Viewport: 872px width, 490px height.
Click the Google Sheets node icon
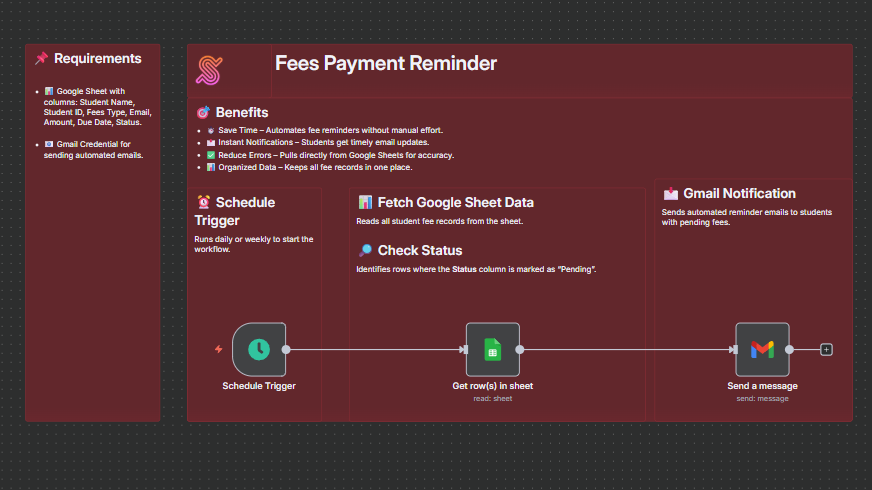492,349
